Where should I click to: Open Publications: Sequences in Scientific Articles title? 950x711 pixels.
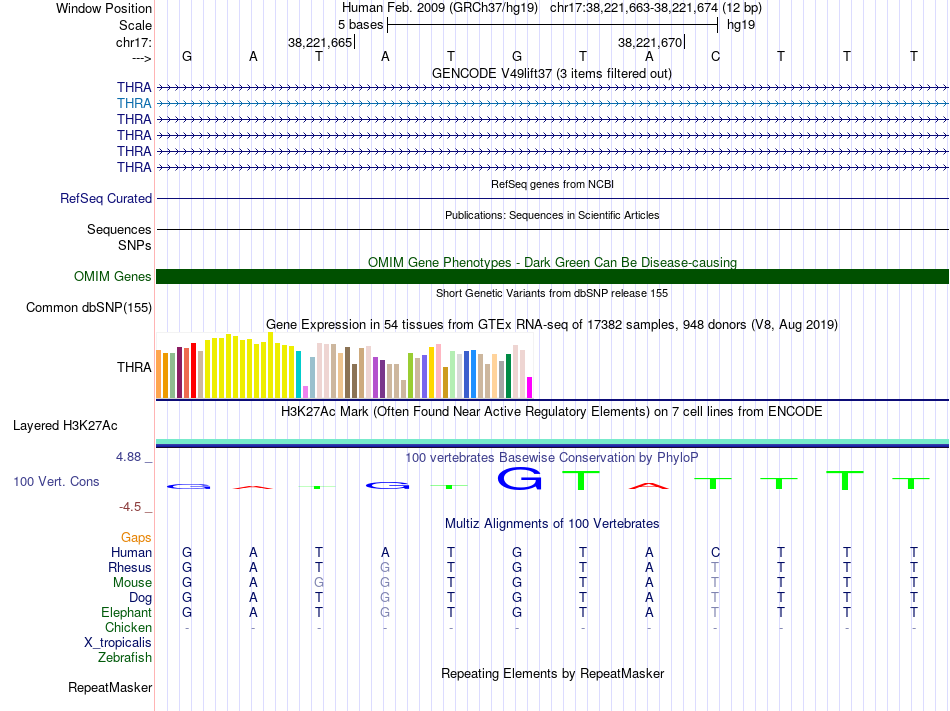tap(552, 215)
